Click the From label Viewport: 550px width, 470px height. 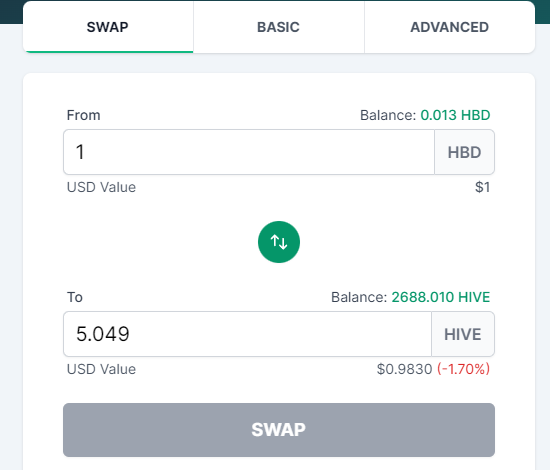(83, 115)
